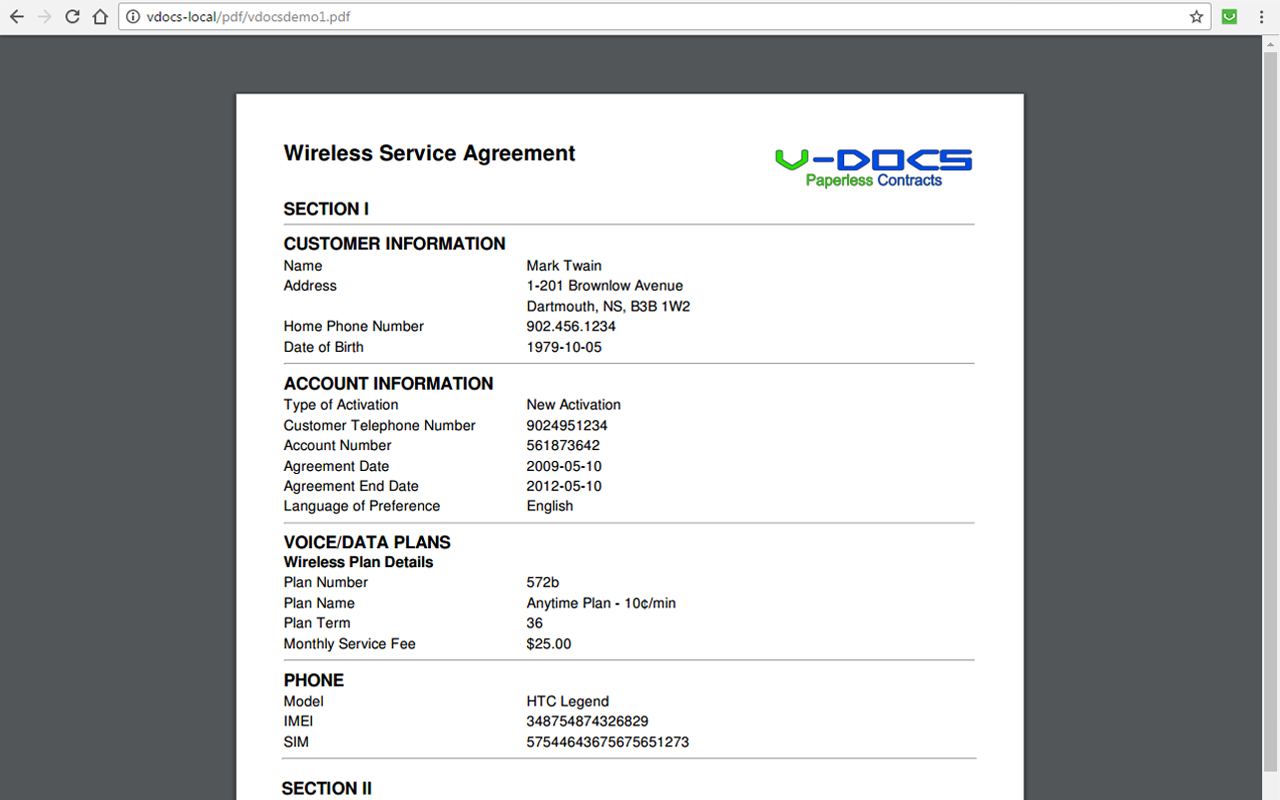Click the scrollbar up arrow
This screenshot has width=1280, height=800.
point(1272,42)
